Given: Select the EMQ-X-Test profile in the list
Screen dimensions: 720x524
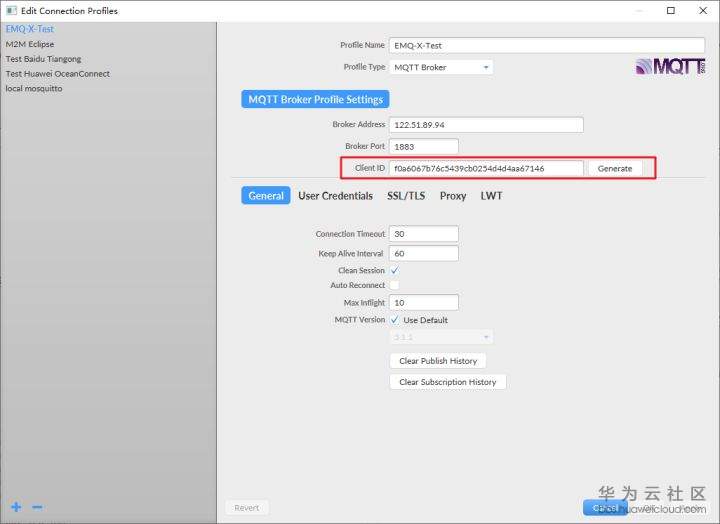Looking at the screenshot, I should 30,28.
